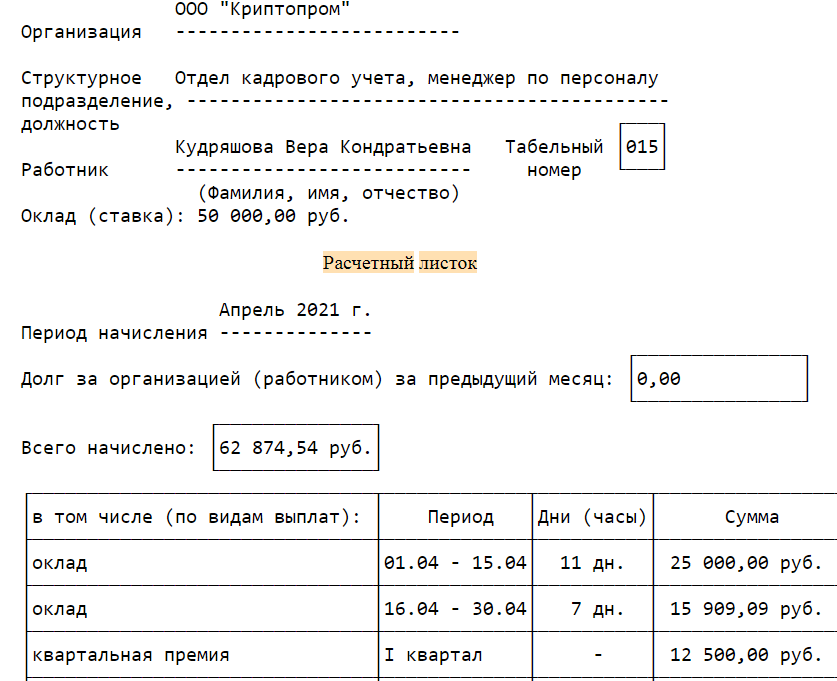This screenshot has height=681, width=837.
Task: Select the employee number field showing 015
Action: click(641, 146)
